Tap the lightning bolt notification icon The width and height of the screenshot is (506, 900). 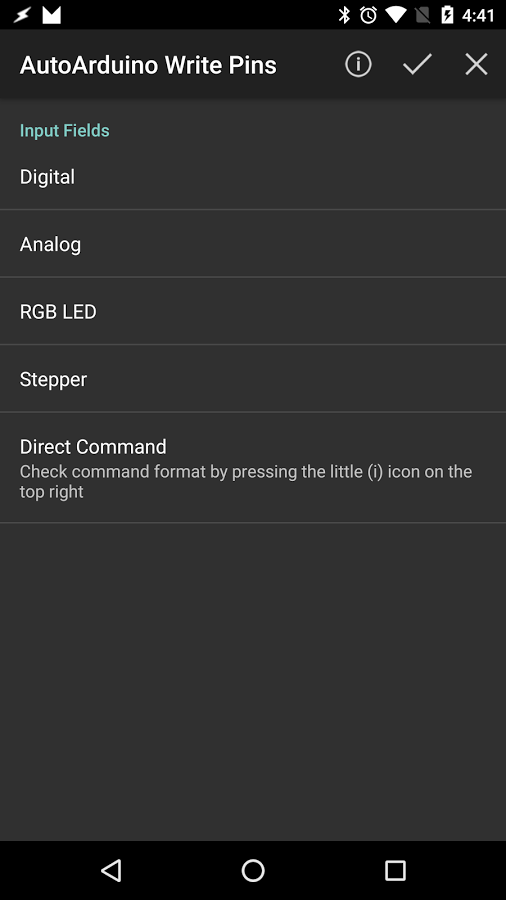pos(22,15)
